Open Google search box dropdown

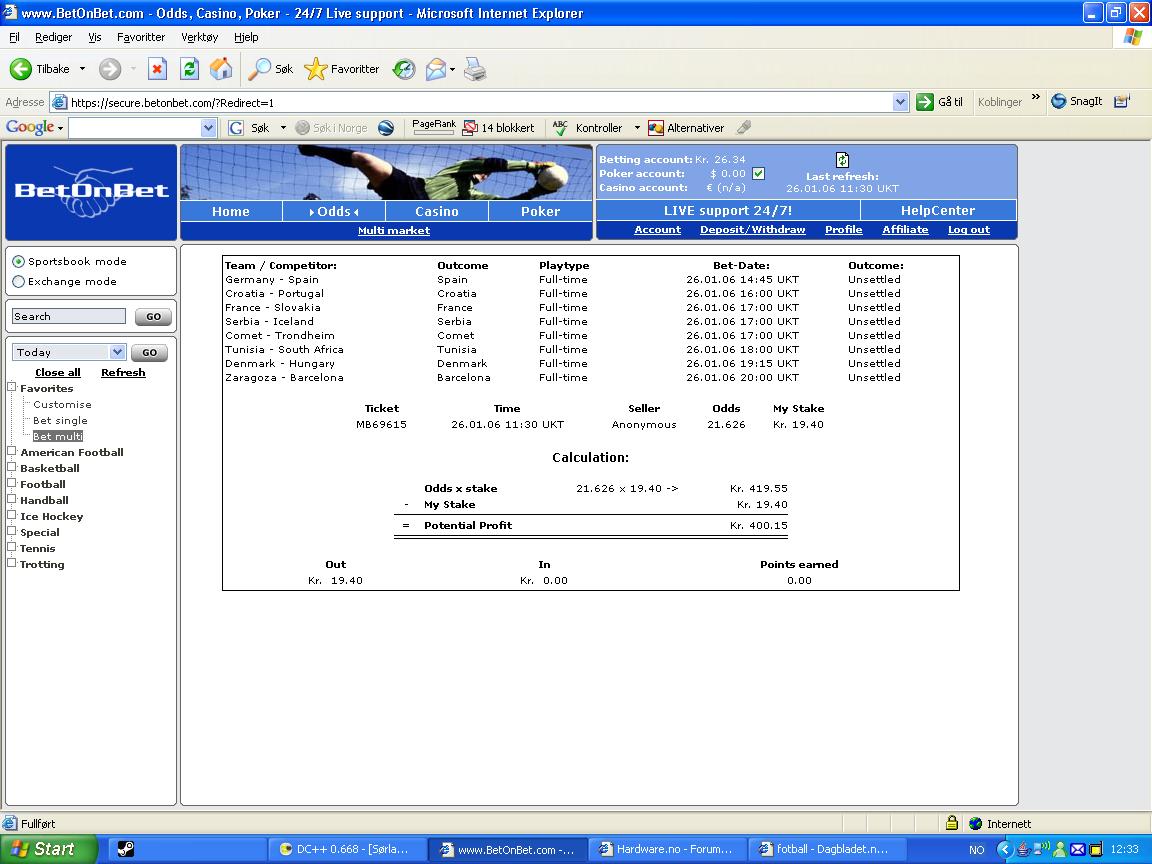[208, 128]
